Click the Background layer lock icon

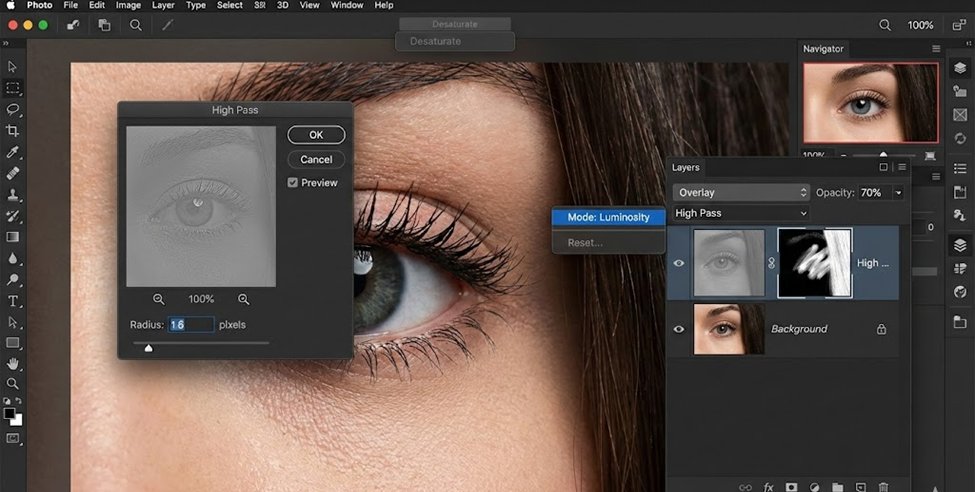pos(881,329)
